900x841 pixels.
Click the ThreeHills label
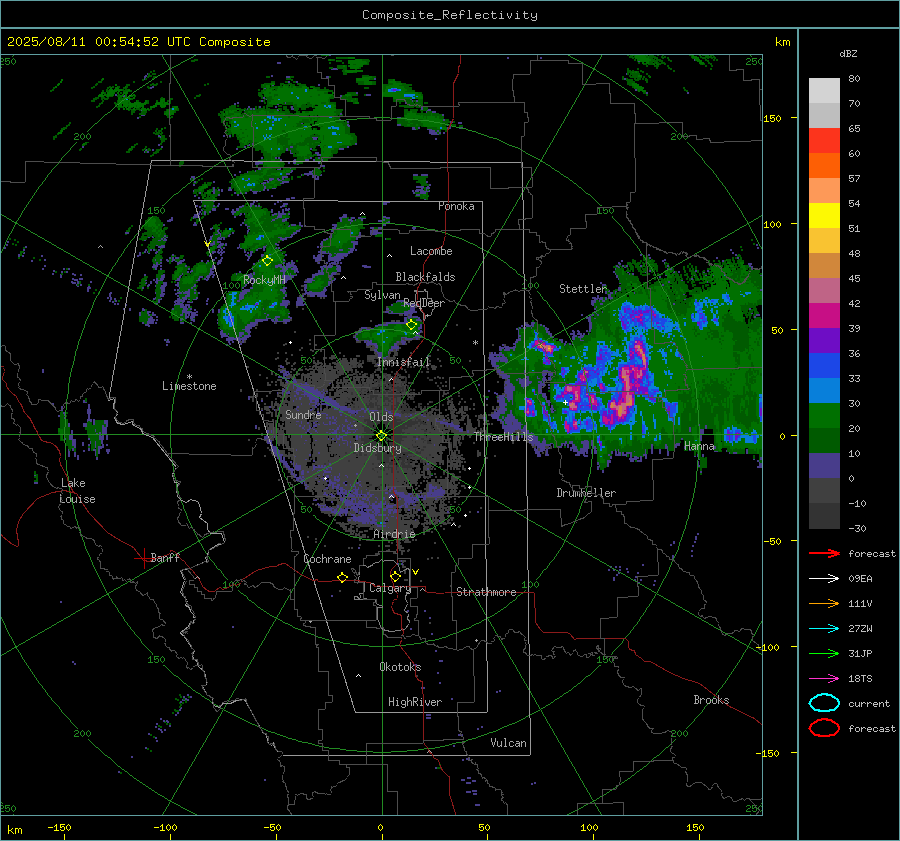point(503,437)
